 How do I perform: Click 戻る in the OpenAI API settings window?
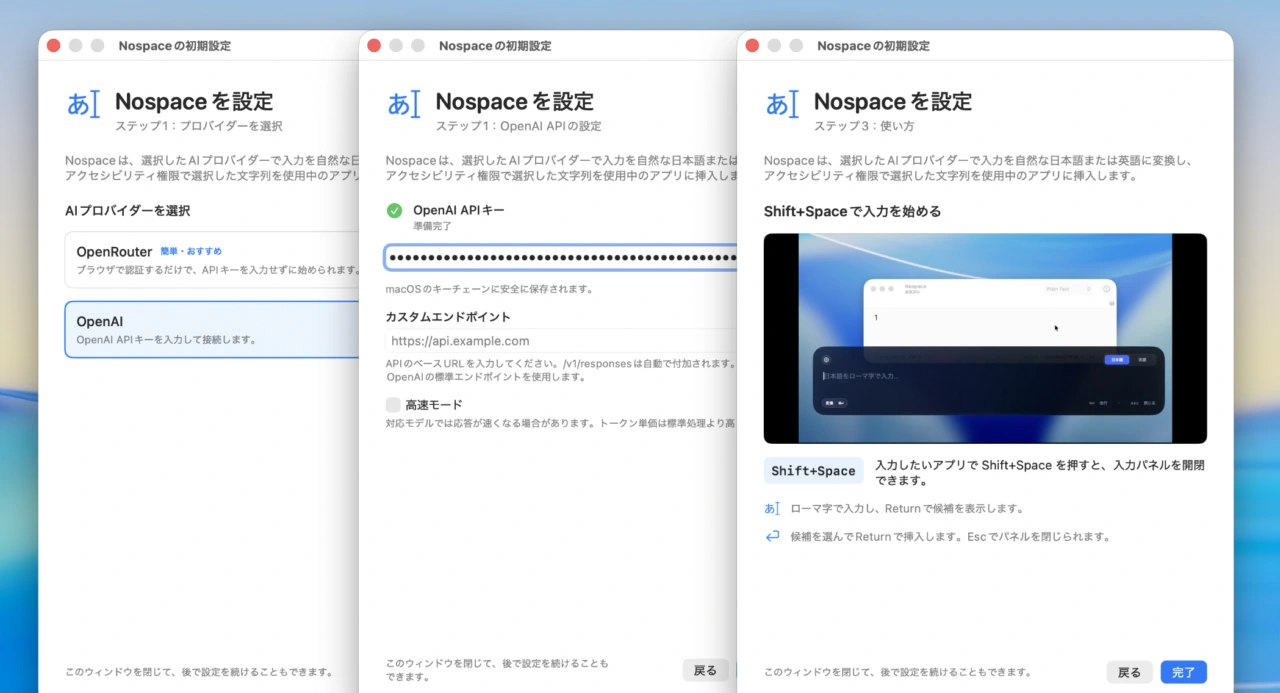[706, 671]
